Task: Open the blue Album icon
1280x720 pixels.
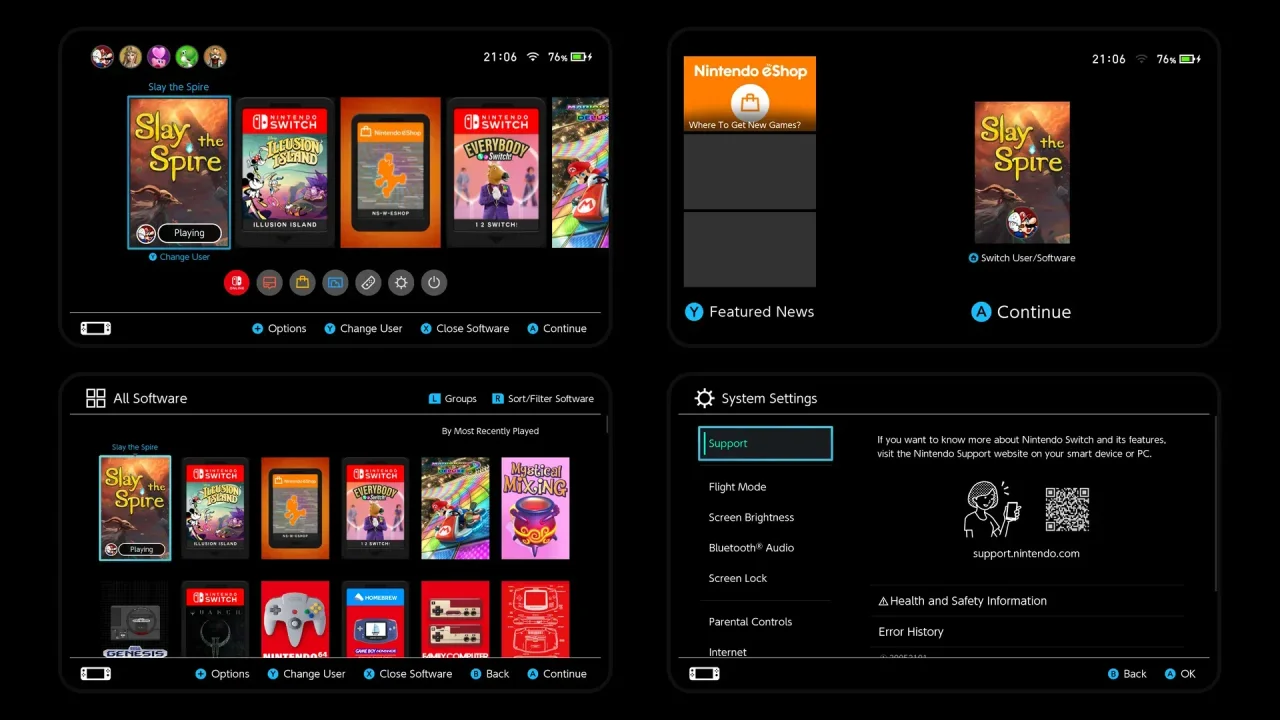Action: 335,283
